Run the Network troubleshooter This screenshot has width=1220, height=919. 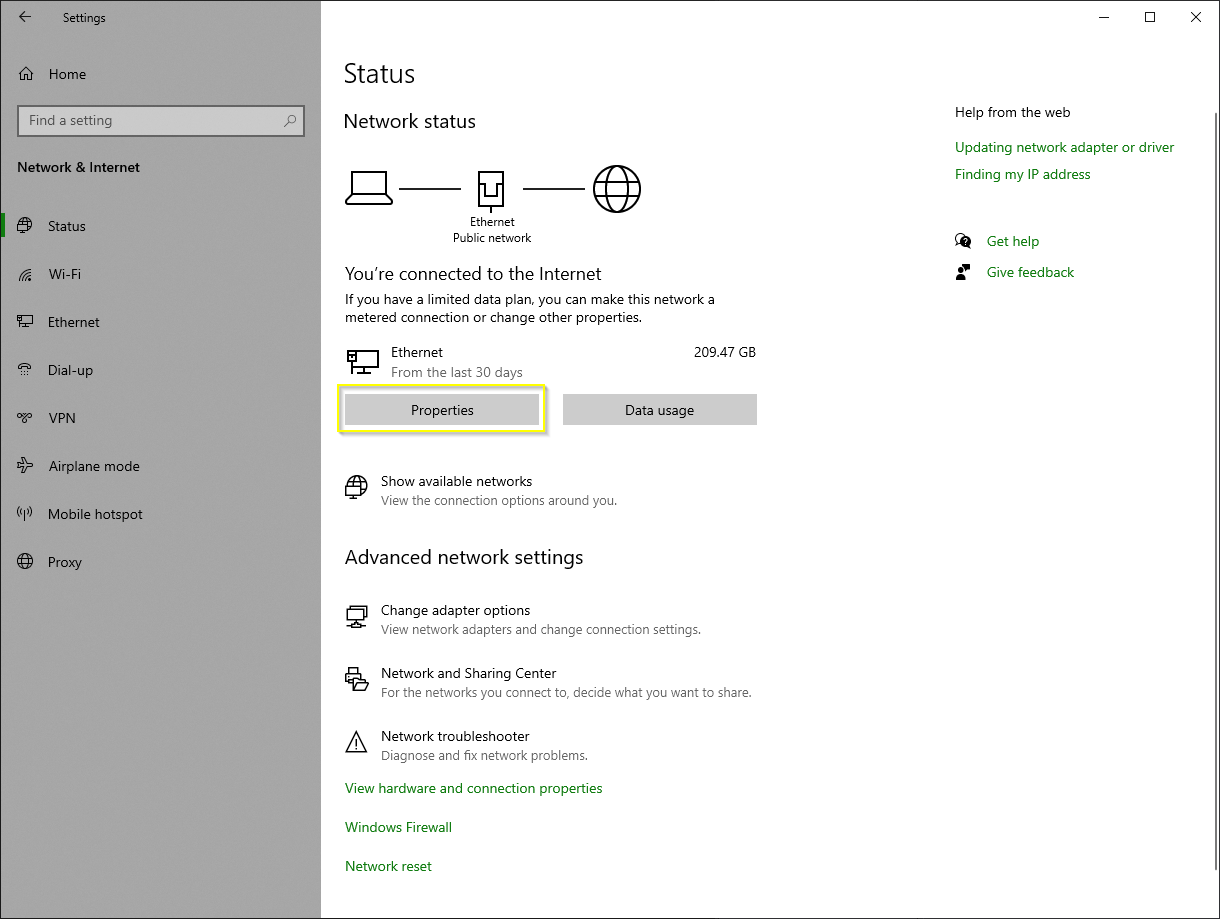click(467, 745)
